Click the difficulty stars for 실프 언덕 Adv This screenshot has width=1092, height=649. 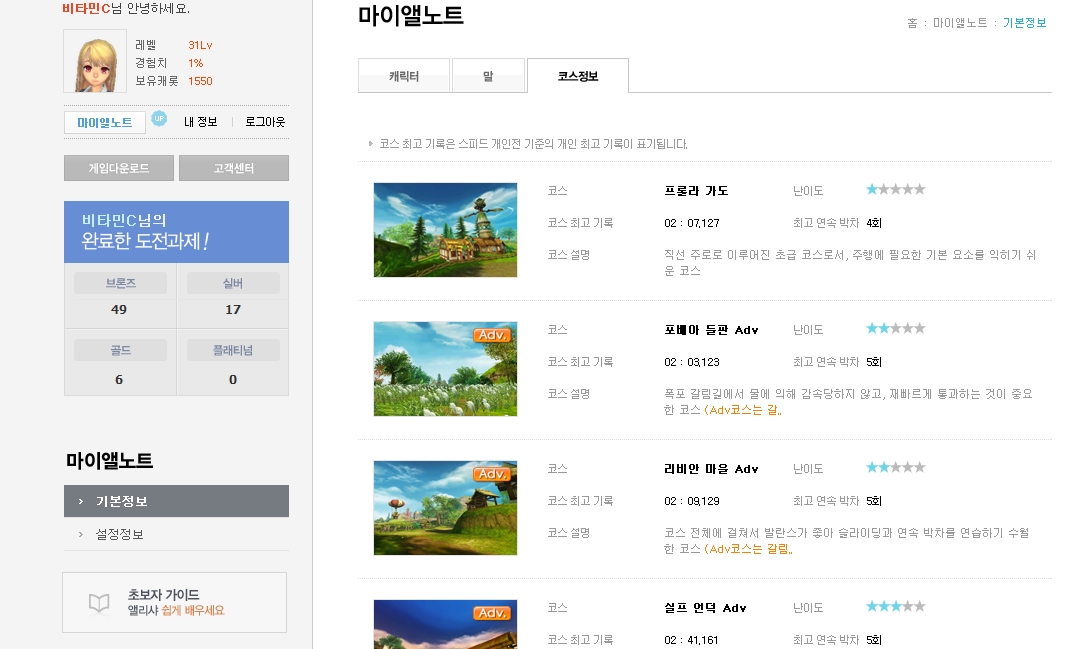[x=896, y=607]
